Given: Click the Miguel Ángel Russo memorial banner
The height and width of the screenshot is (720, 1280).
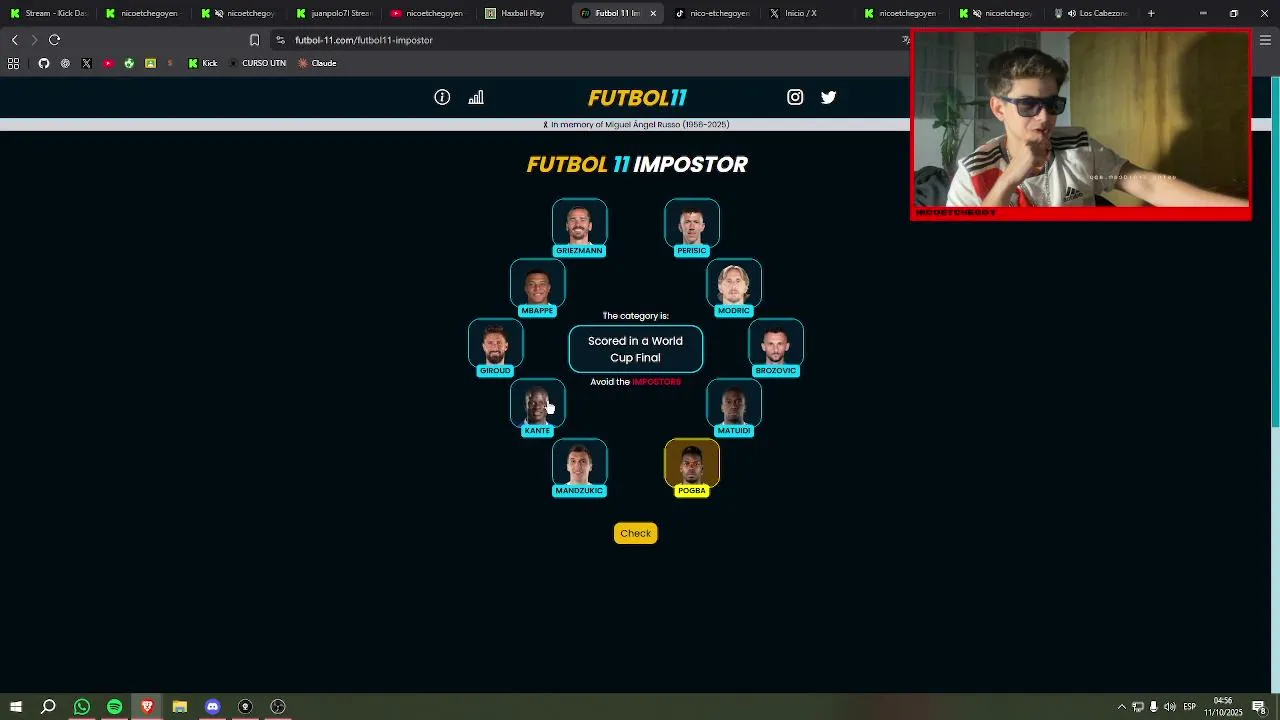Looking at the screenshot, I should pos(636,125).
